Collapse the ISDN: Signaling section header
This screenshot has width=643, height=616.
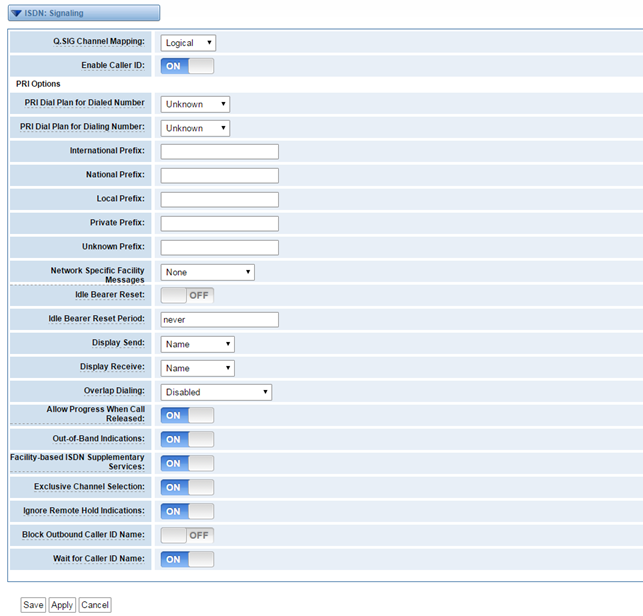pos(84,13)
